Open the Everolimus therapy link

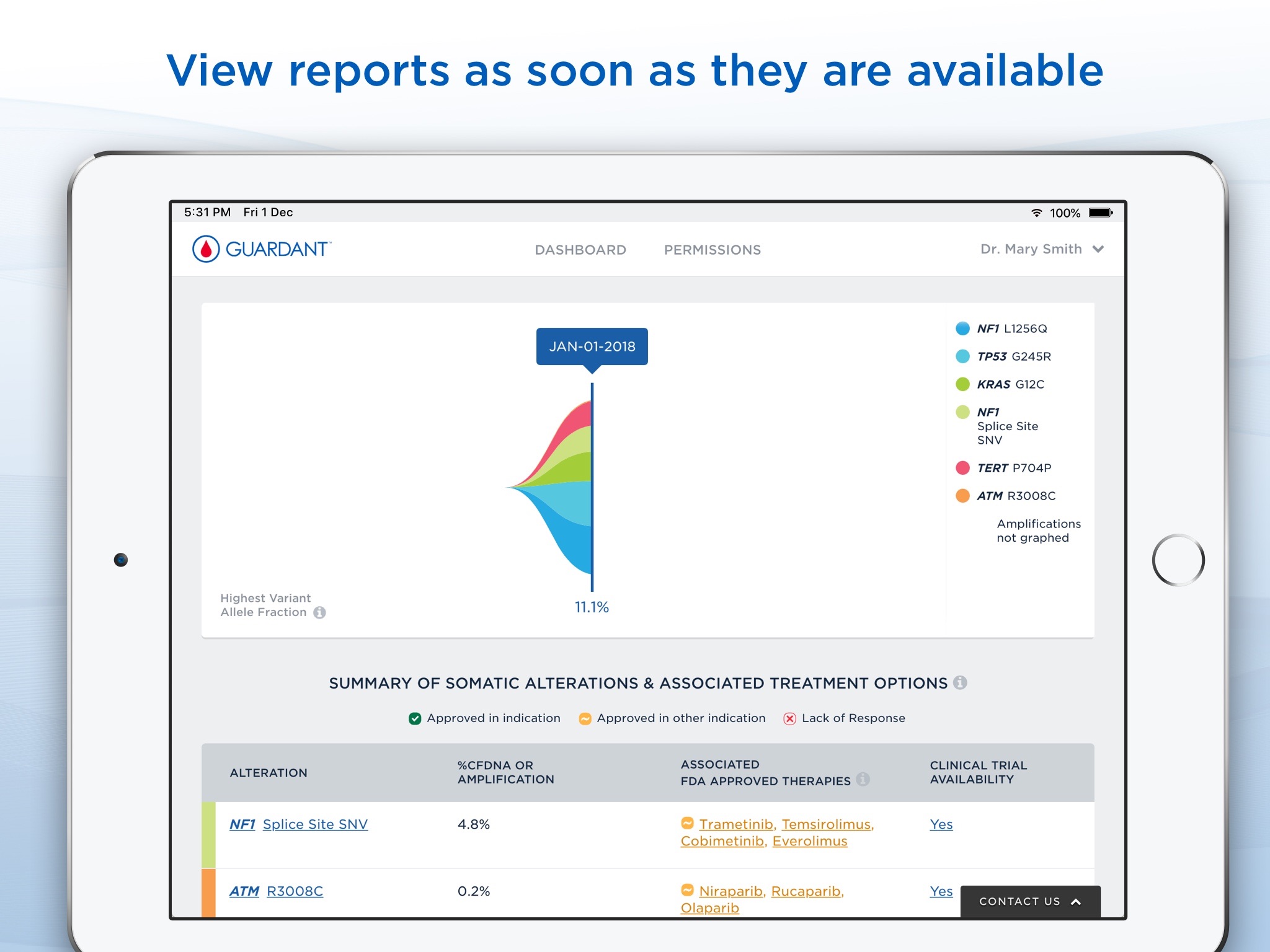pyautogui.click(x=810, y=841)
